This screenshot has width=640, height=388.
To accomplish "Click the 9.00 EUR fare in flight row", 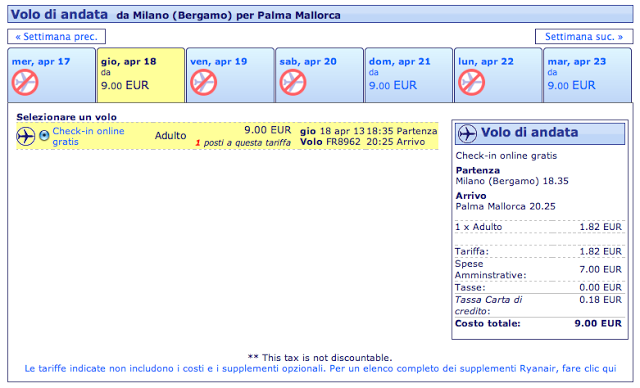I will tap(268, 130).
